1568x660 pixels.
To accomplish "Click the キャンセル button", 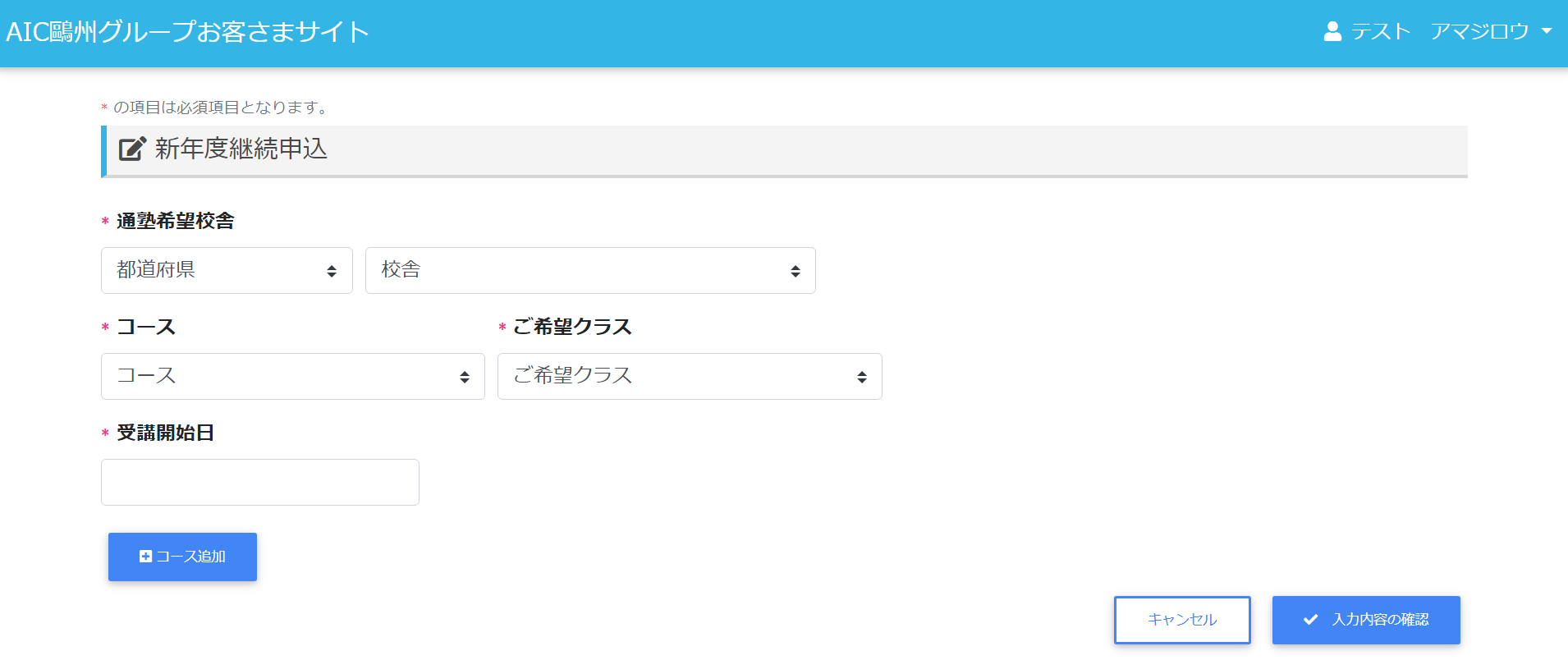I will (x=1181, y=620).
